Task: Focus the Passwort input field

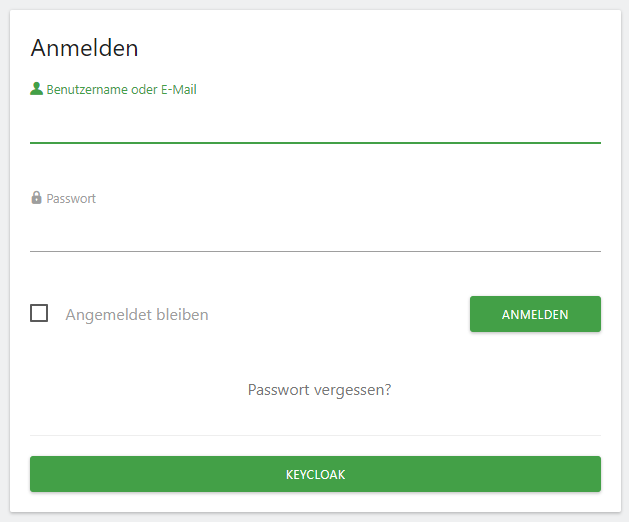Action: [315, 231]
